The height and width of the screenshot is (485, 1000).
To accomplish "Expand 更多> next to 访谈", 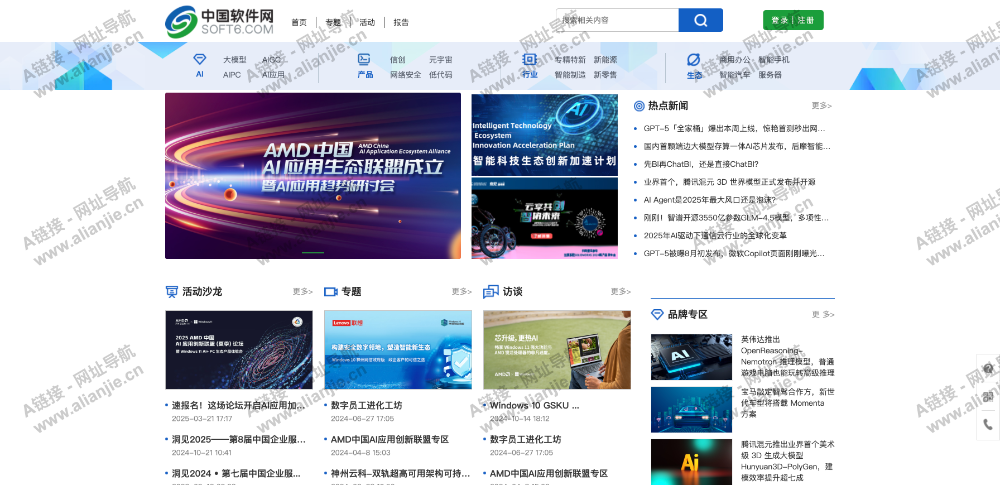I will tap(621, 292).
